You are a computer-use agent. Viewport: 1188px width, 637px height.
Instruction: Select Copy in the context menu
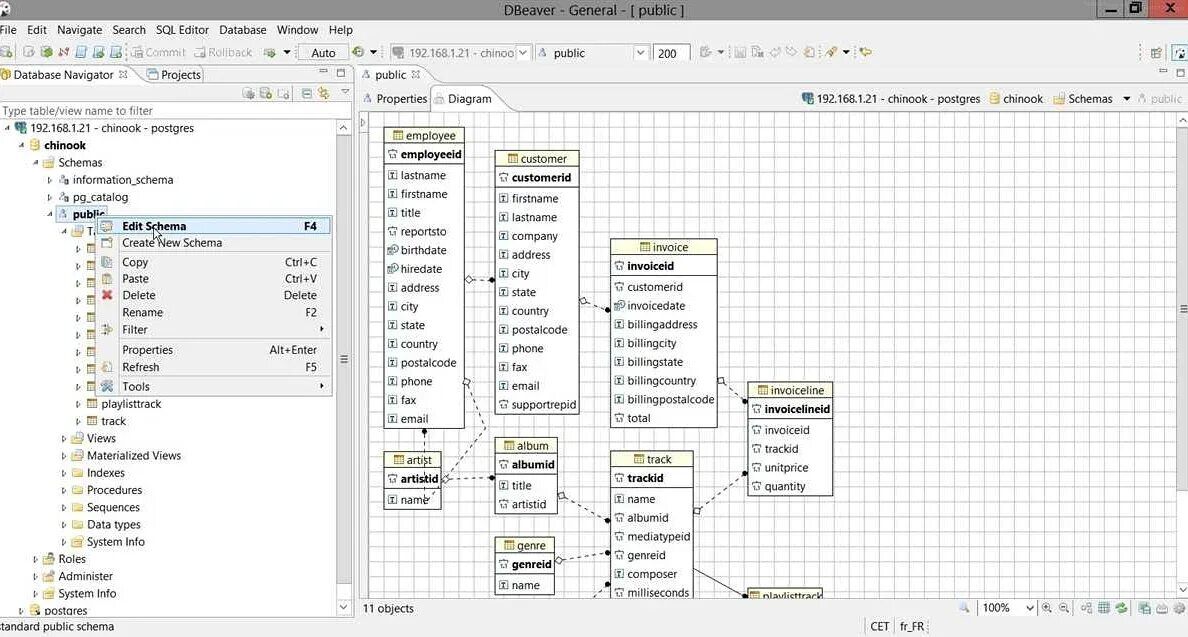click(x=214, y=262)
